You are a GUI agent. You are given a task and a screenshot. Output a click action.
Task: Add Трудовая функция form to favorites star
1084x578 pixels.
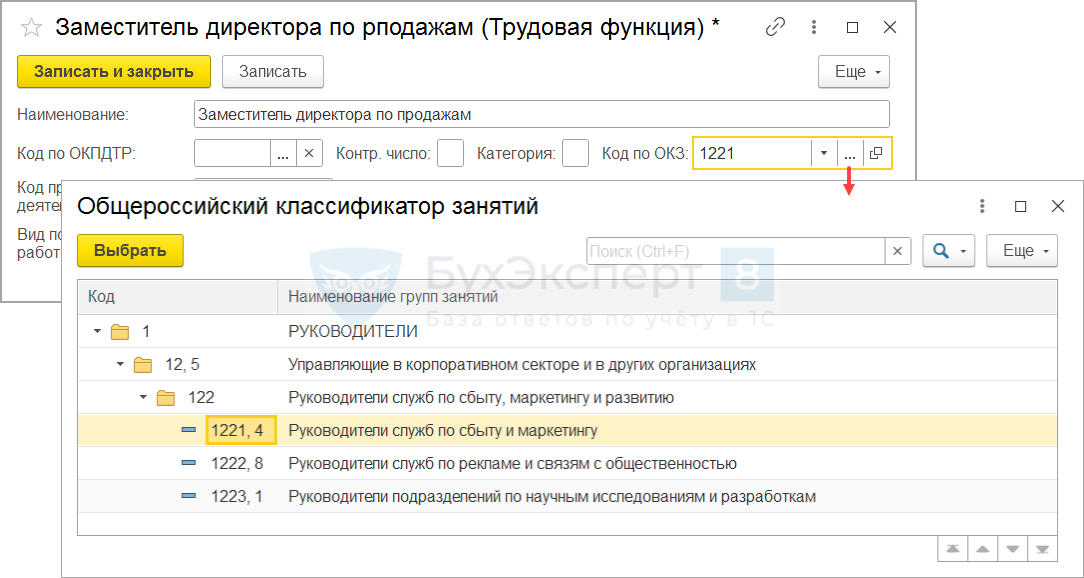(31, 28)
